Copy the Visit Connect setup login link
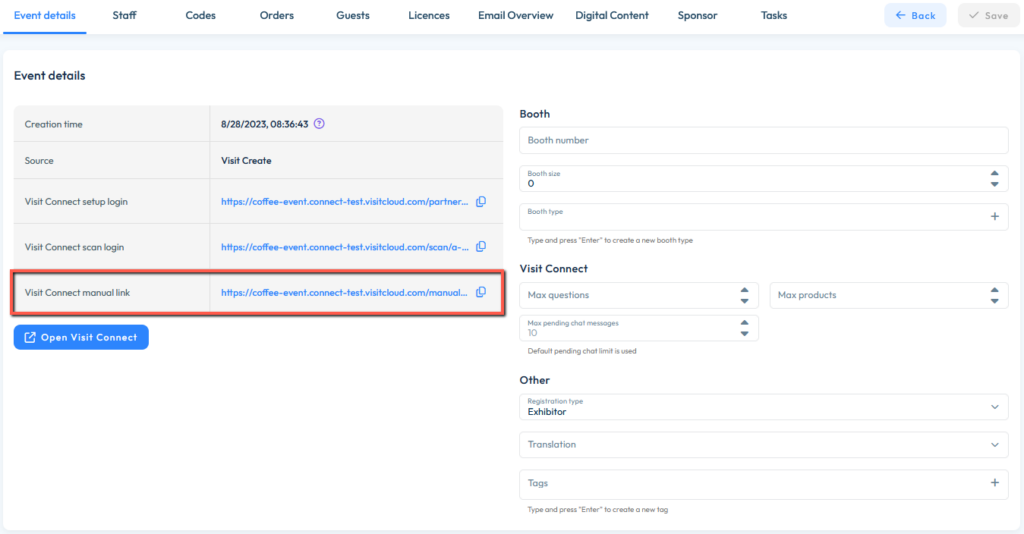 (x=481, y=202)
